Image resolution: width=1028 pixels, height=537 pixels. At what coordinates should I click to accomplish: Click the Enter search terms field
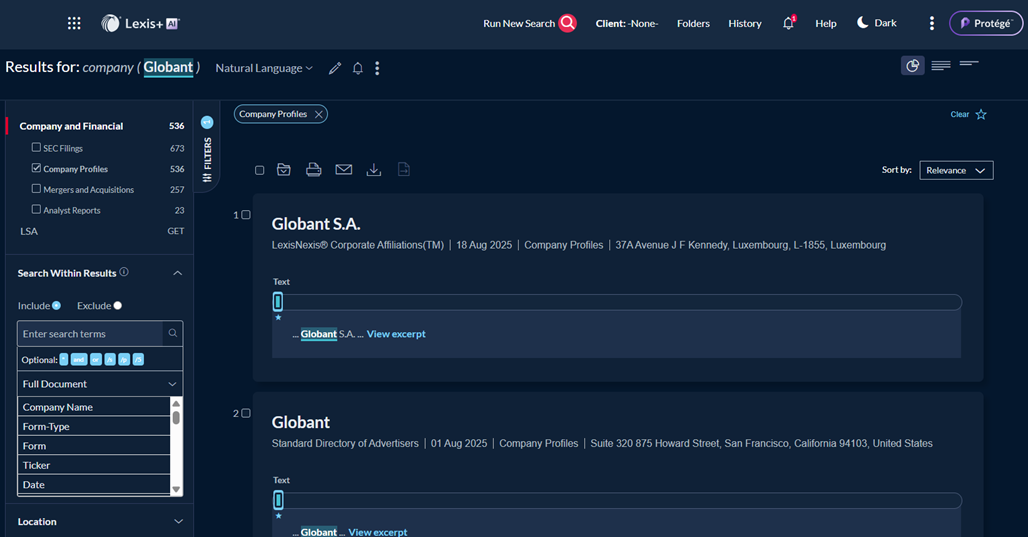point(90,334)
